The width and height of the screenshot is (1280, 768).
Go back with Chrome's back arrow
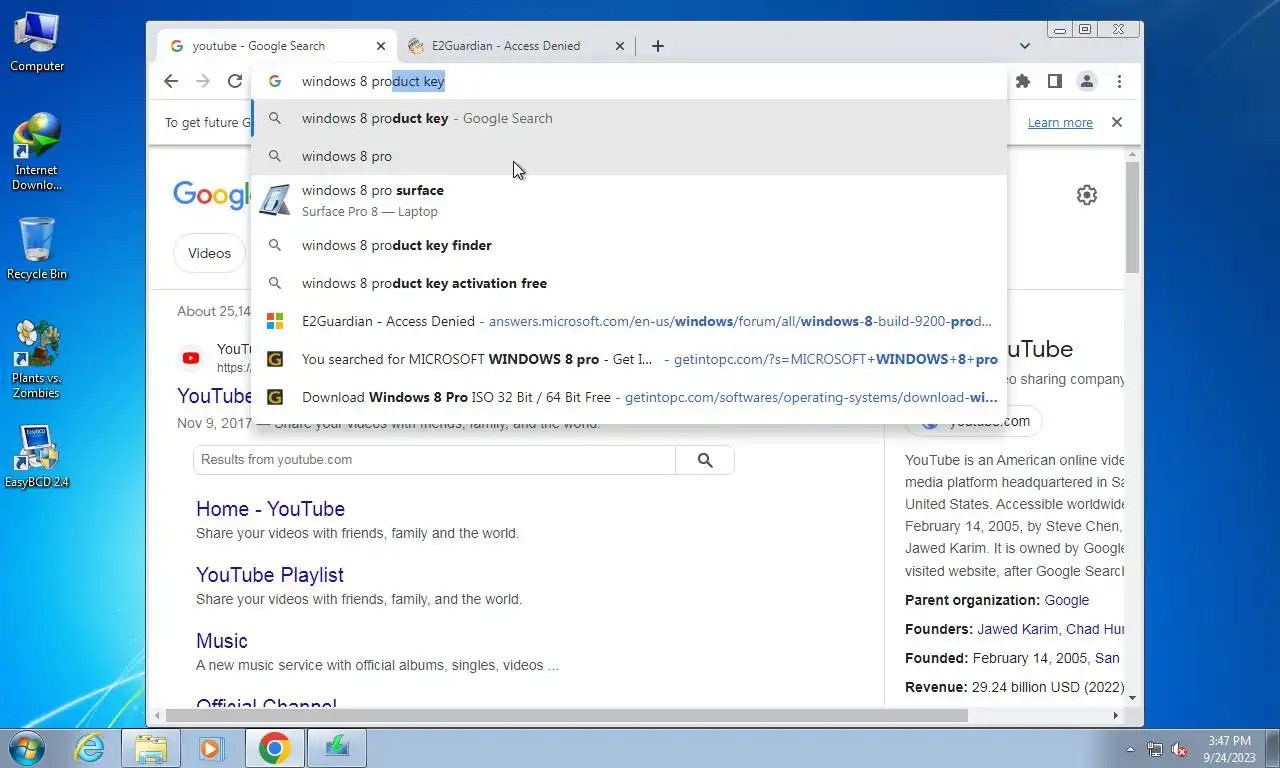171,81
